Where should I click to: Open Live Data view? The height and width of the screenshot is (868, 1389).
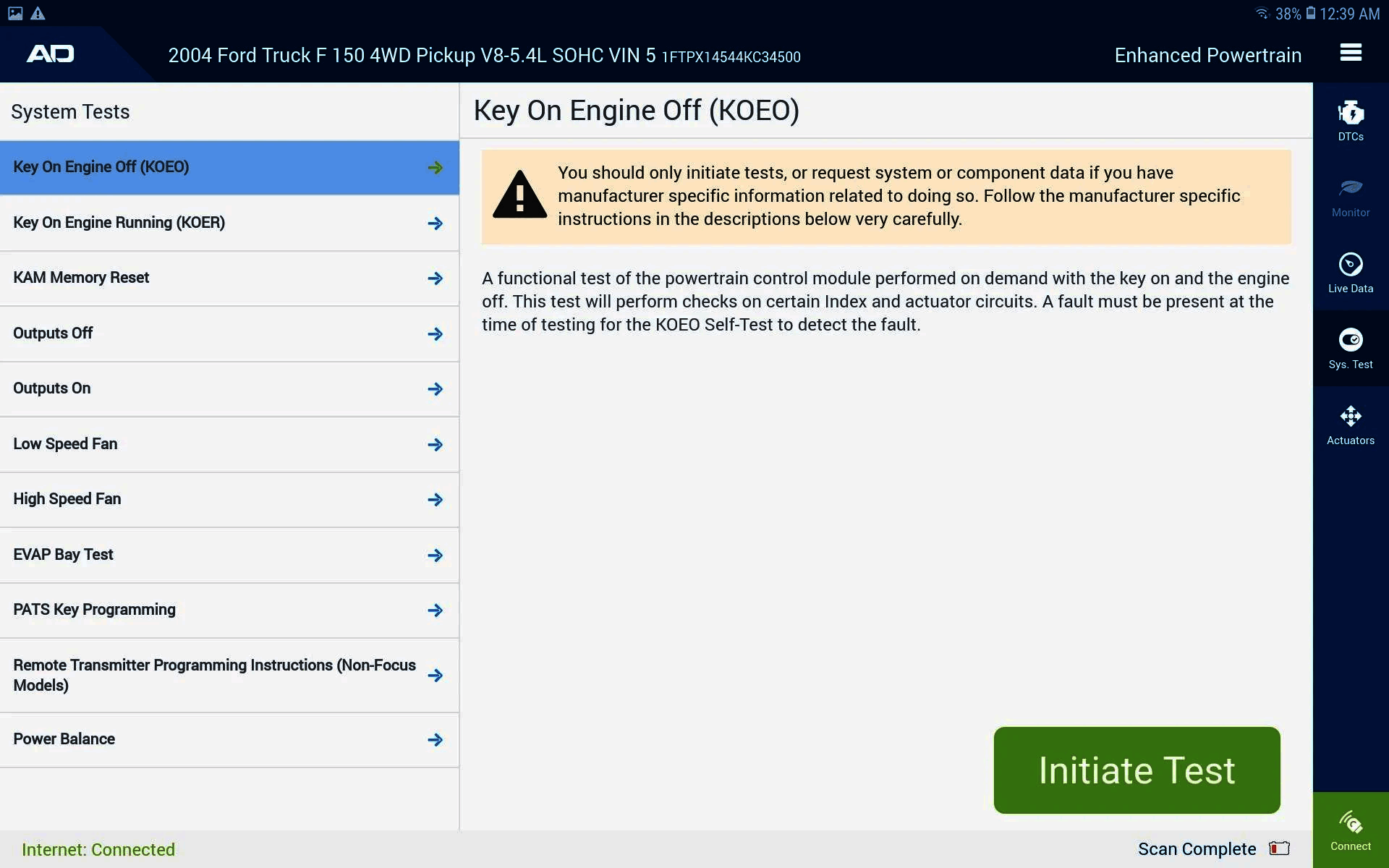pyautogui.click(x=1350, y=273)
